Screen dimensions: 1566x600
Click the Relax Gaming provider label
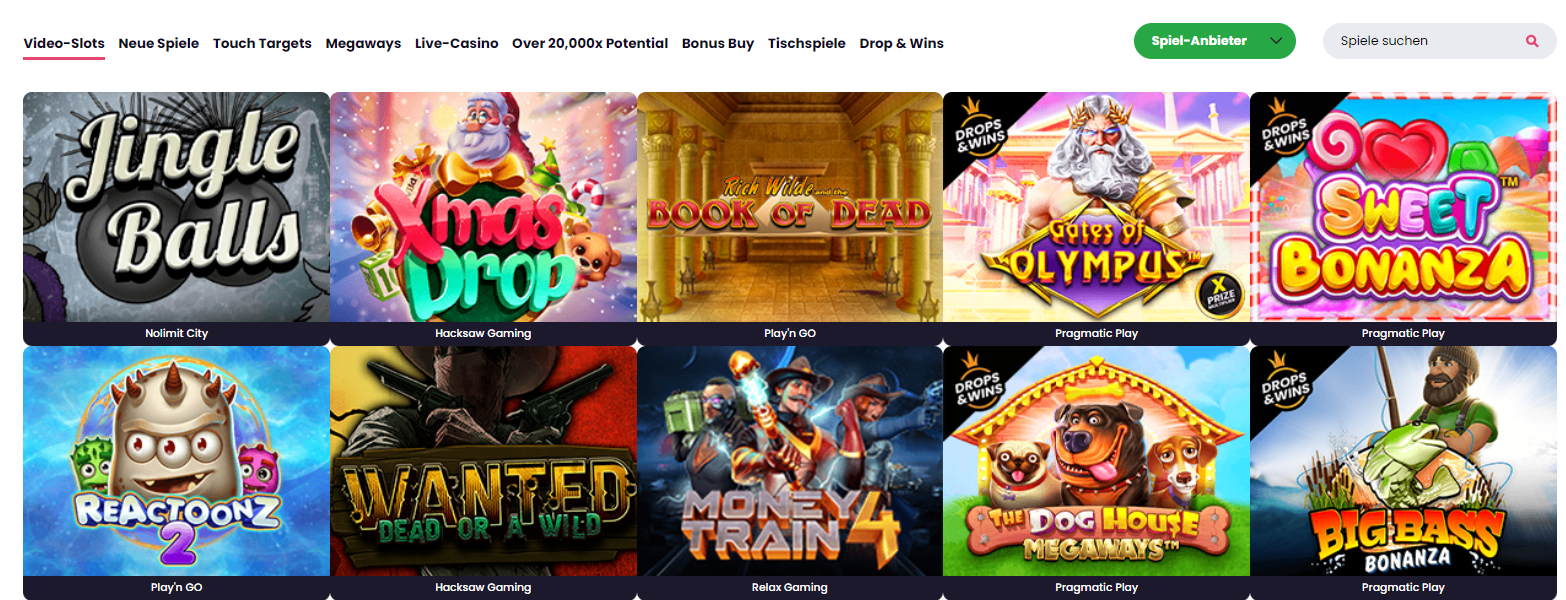click(790, 587)
